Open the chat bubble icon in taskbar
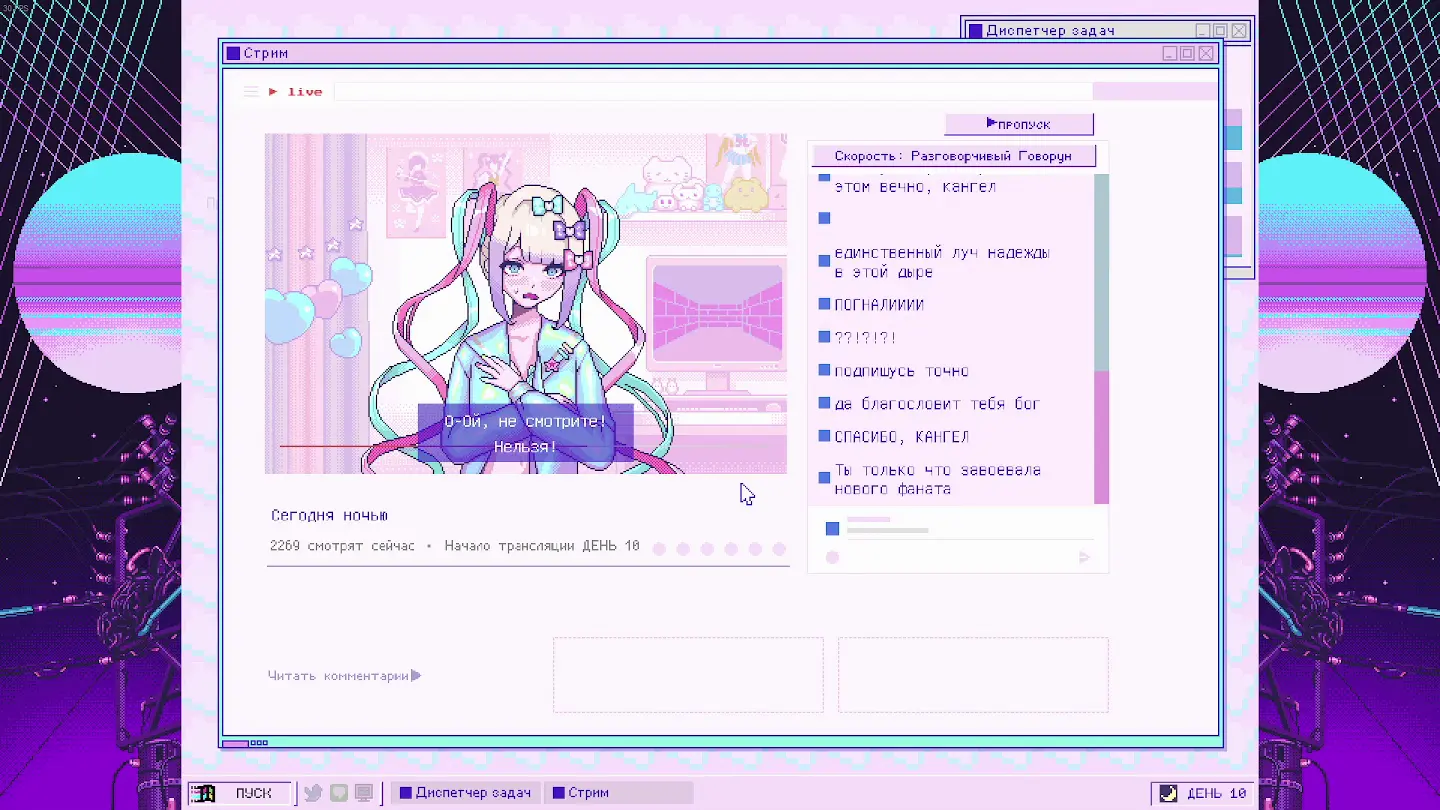The width and height of the screenshot is (1440, 810). click(x=339, y=793)
